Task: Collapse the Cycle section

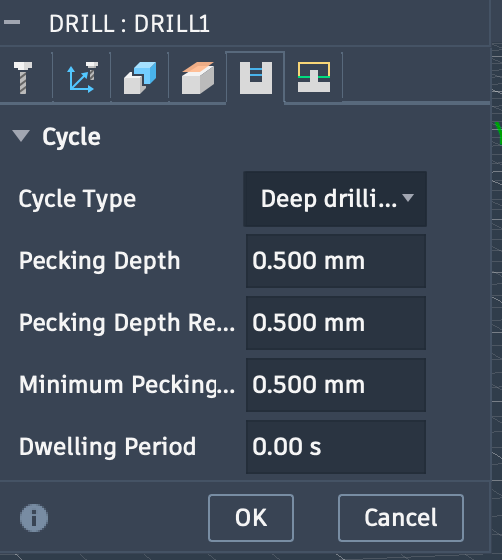Action: 21,136
